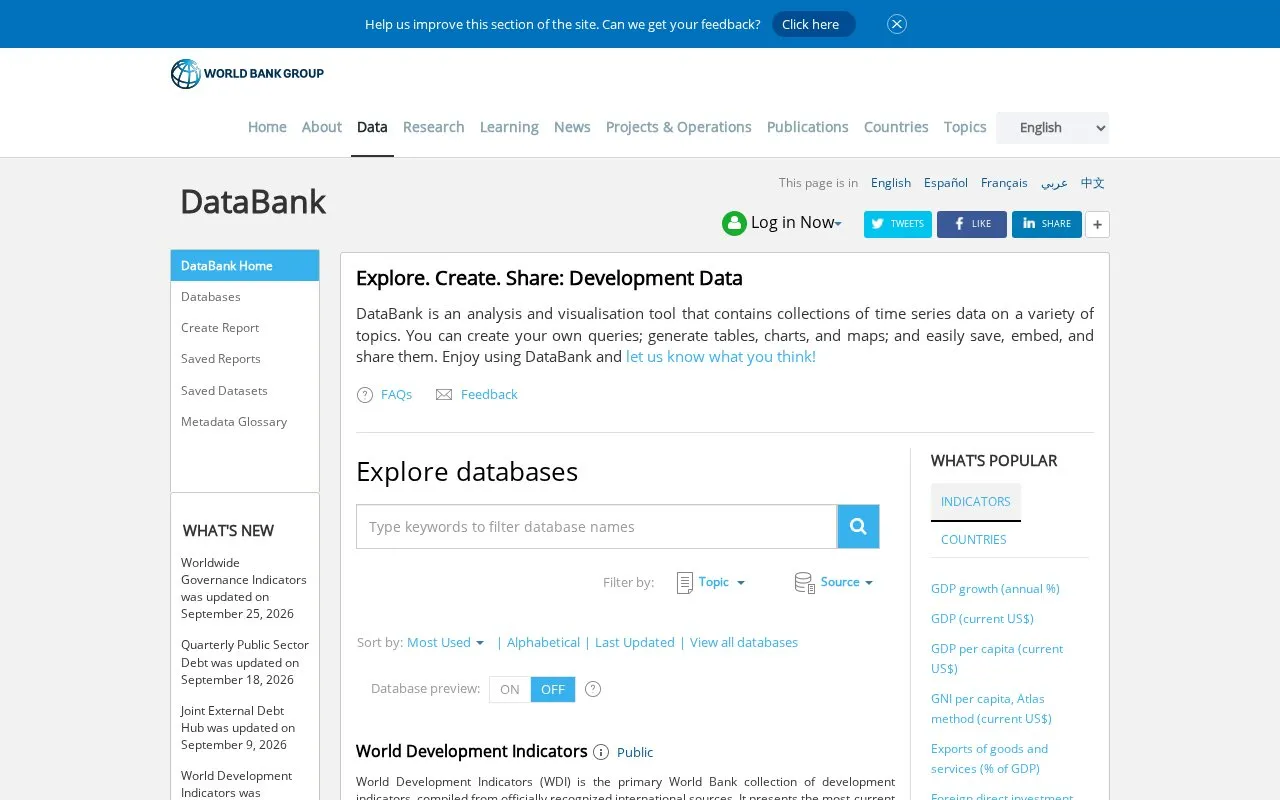The width and height of the screenshot is (1280, 800).
Task: Click the magnifier search button
Action: [x=858, y=526]
